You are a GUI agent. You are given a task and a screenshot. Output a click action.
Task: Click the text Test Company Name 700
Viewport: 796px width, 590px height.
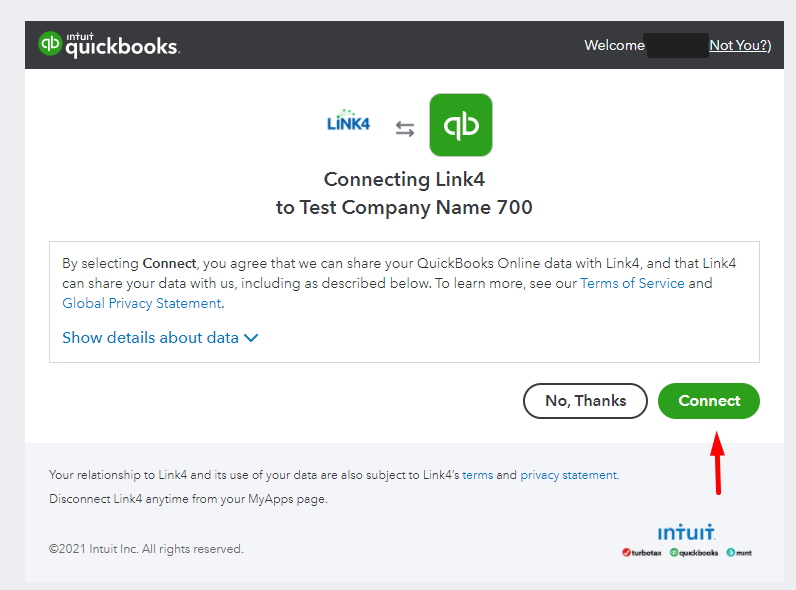[x=416, y=207]
